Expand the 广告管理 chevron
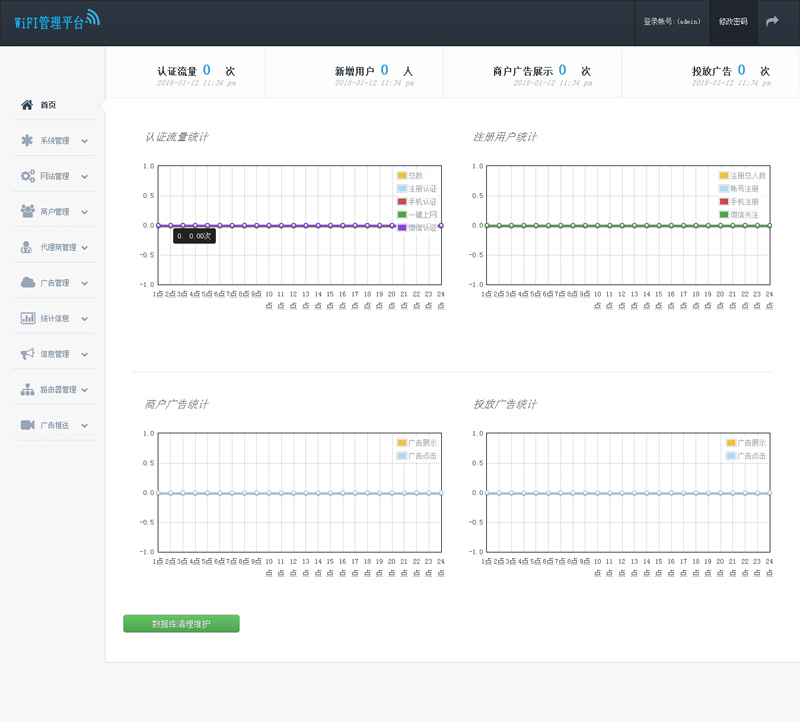 (x=85, y=283)
